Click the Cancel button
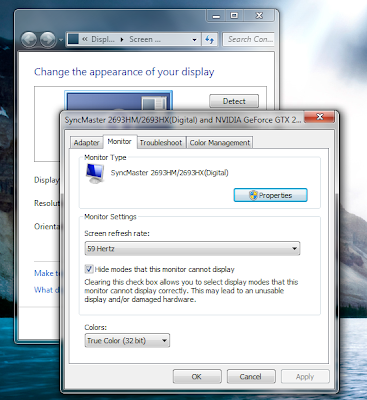The width and height of the screenshot is (367, 400). pyautogui.click(x=251, y=377)
